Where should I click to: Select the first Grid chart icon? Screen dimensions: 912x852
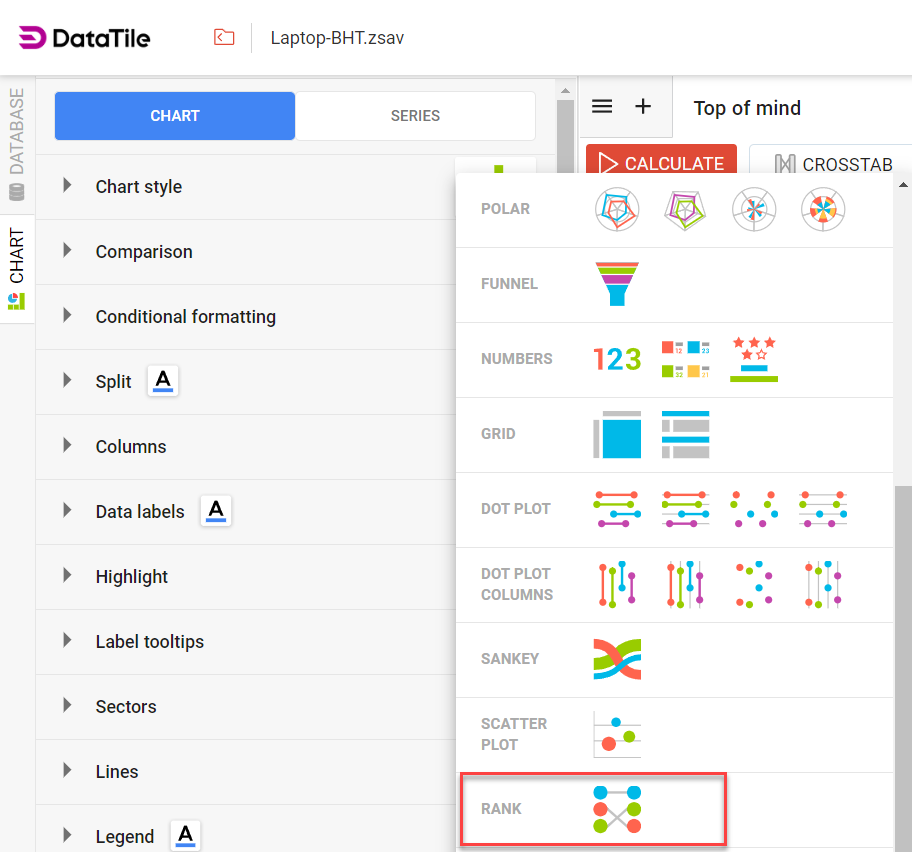pos(616,434)
